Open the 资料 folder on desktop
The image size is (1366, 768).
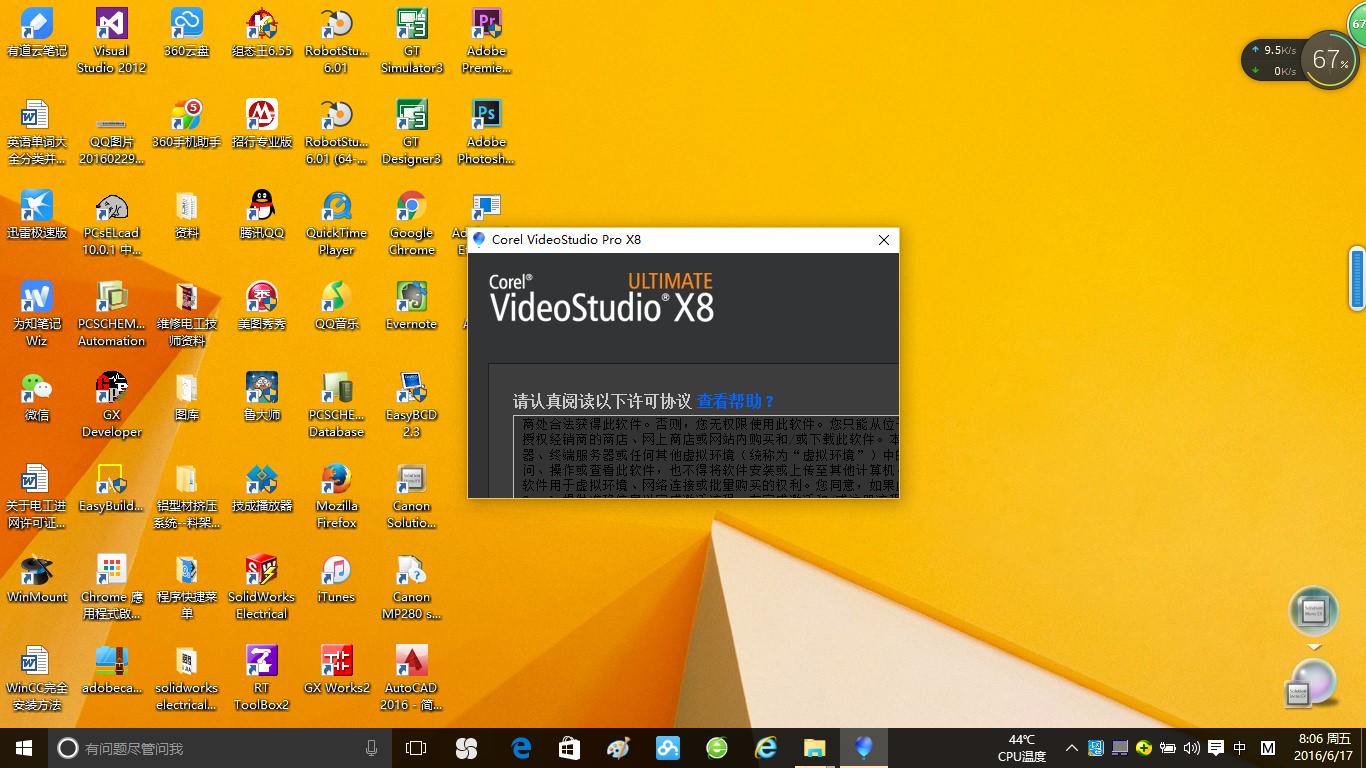[x=187, y=215]
